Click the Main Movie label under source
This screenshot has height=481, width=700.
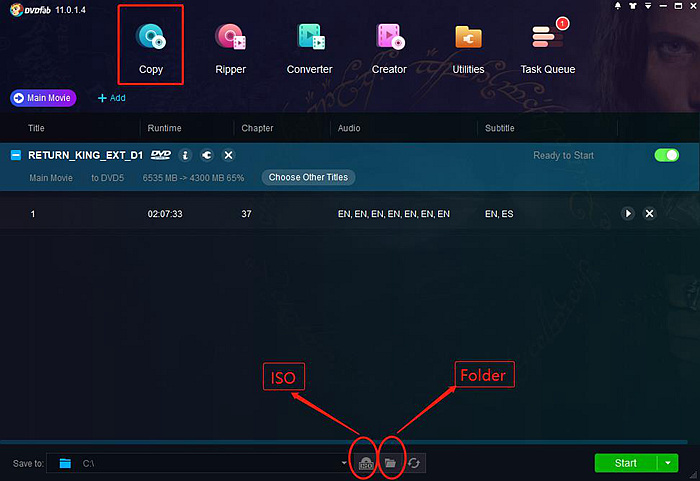[x=51, y=178]
